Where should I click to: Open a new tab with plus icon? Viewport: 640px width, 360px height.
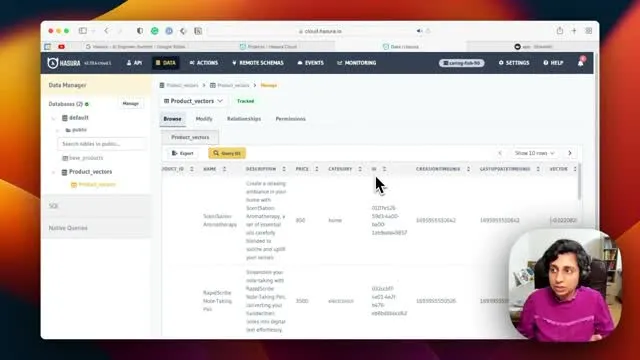click(x=574, y=31)
